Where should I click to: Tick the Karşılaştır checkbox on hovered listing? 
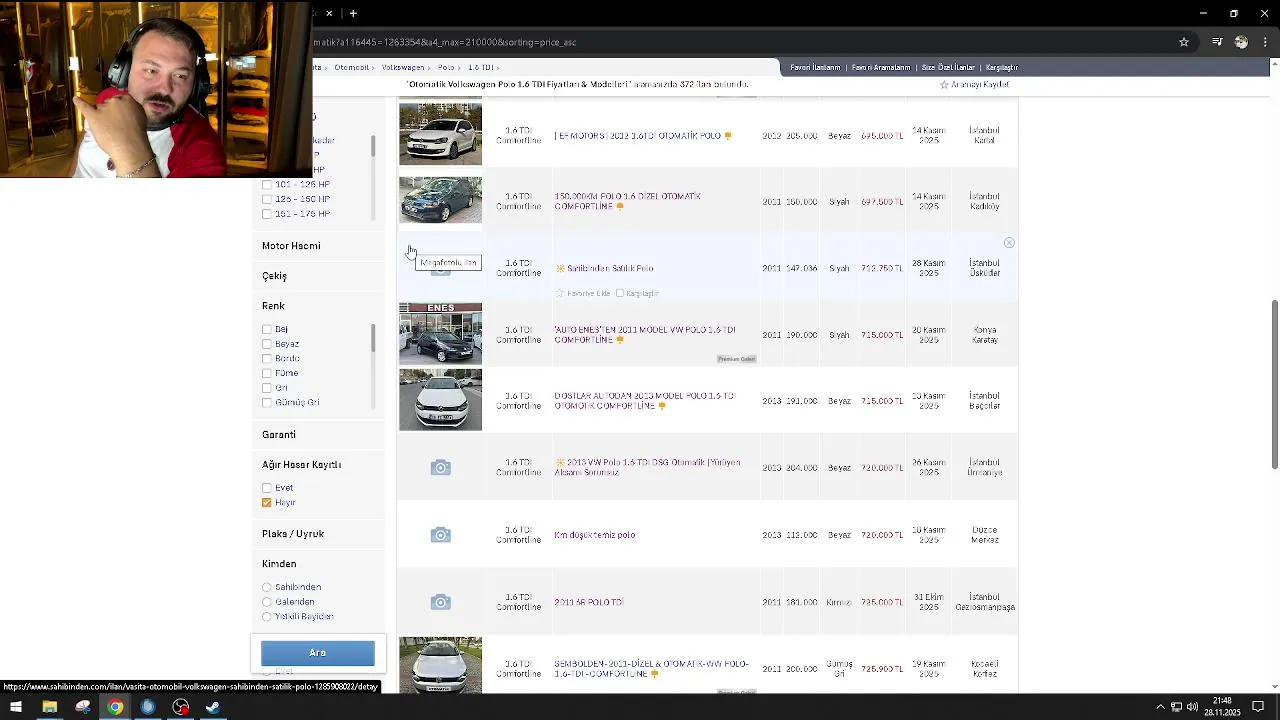[x=620, y=293]
